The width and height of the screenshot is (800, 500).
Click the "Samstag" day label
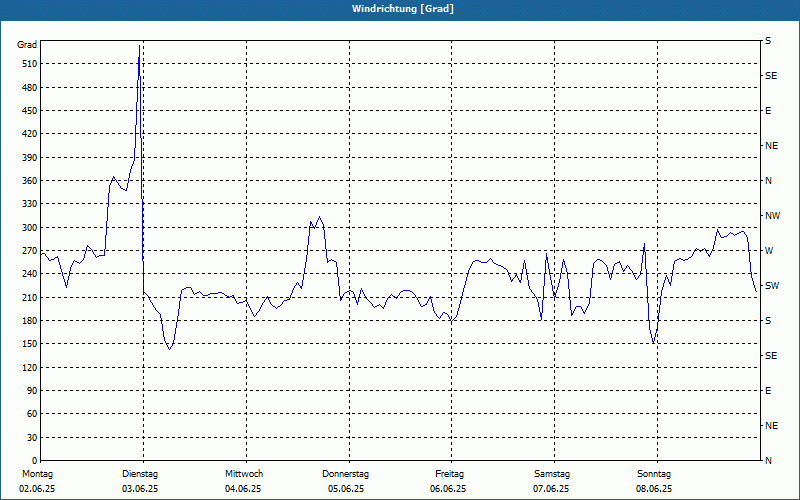(x=552, y=474)
